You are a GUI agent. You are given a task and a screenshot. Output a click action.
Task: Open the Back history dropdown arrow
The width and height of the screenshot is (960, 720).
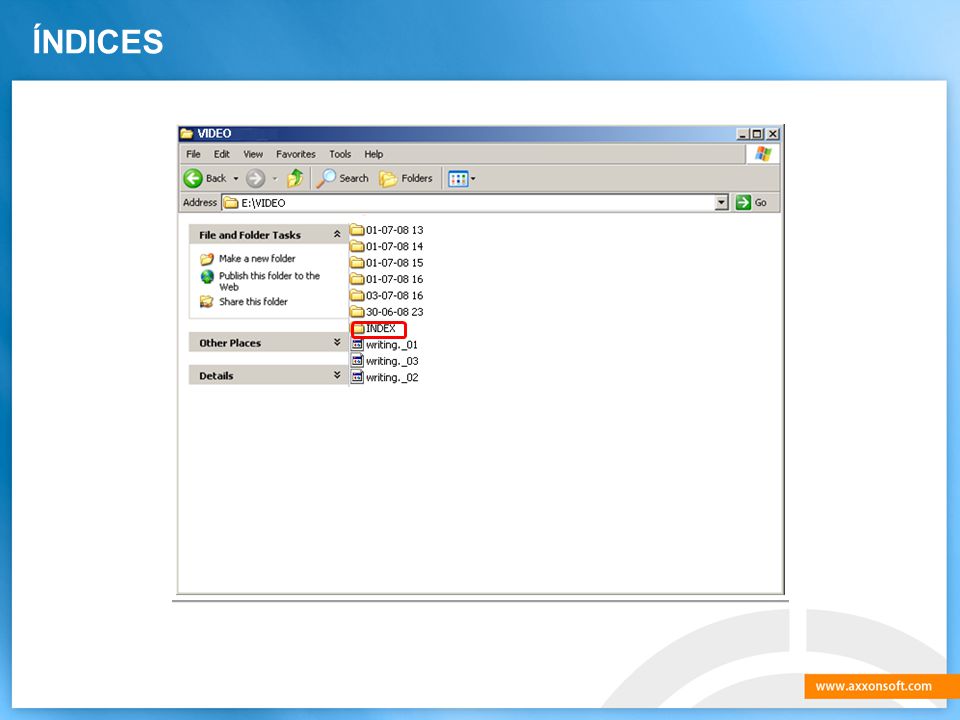coord(236,179)
